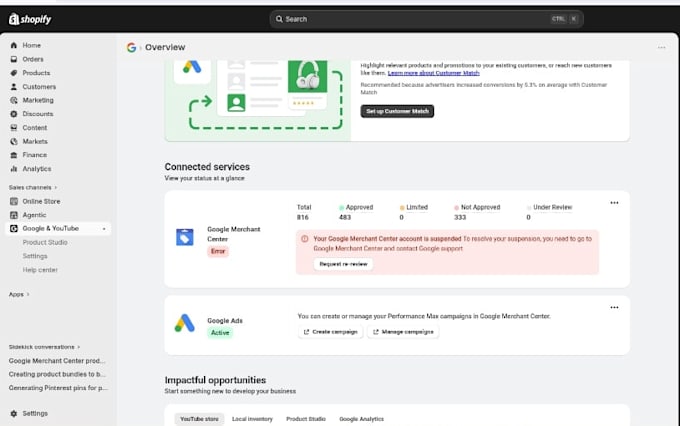Open the Merchant Center card options menu
The height and width of the screenshot is (426, 680).
614,203
